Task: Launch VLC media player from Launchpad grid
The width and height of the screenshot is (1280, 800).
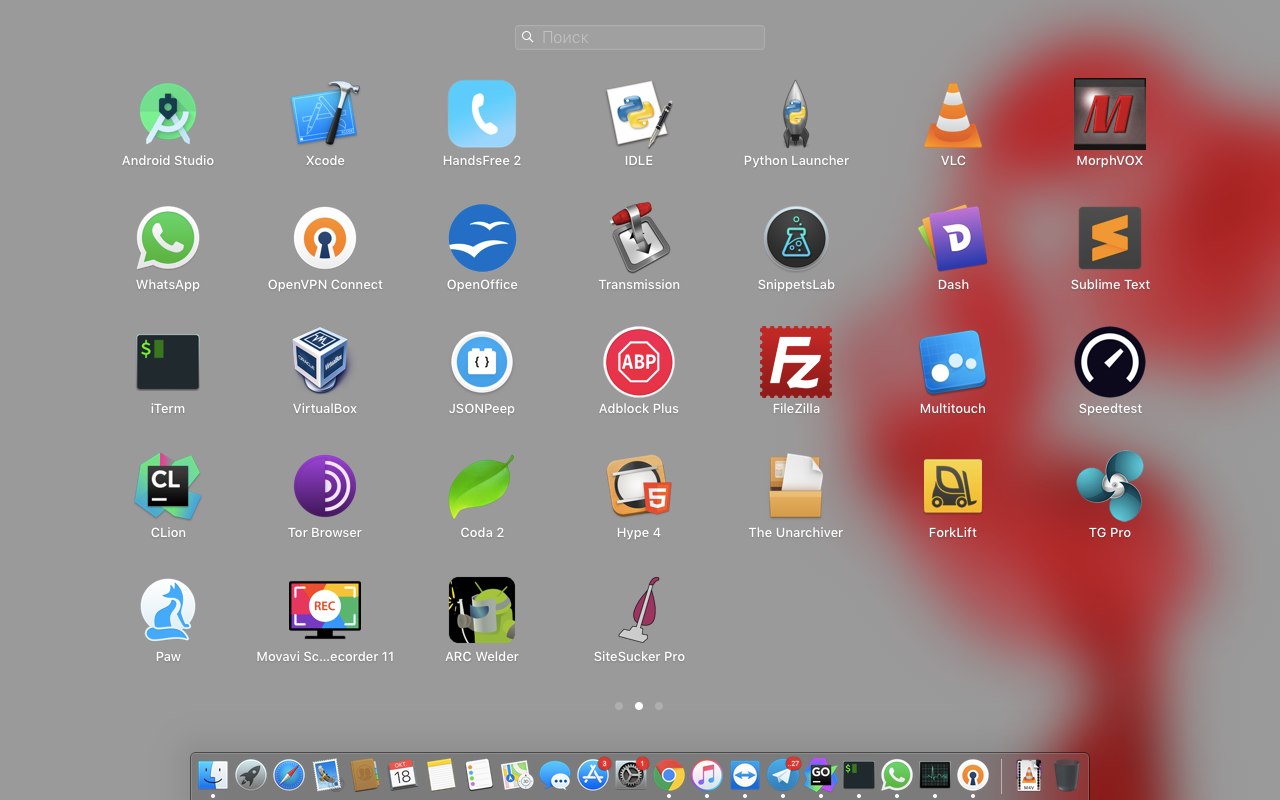Action: (953, 114)
